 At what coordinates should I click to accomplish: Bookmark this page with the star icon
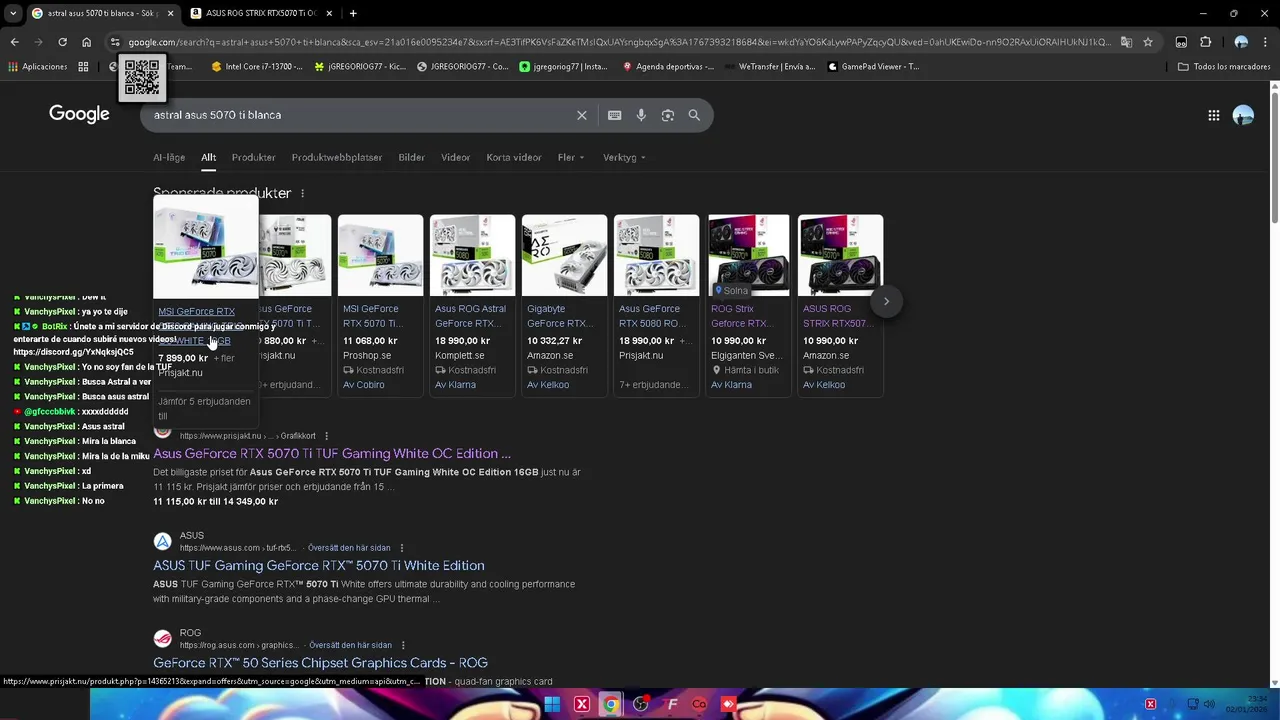1148,42
